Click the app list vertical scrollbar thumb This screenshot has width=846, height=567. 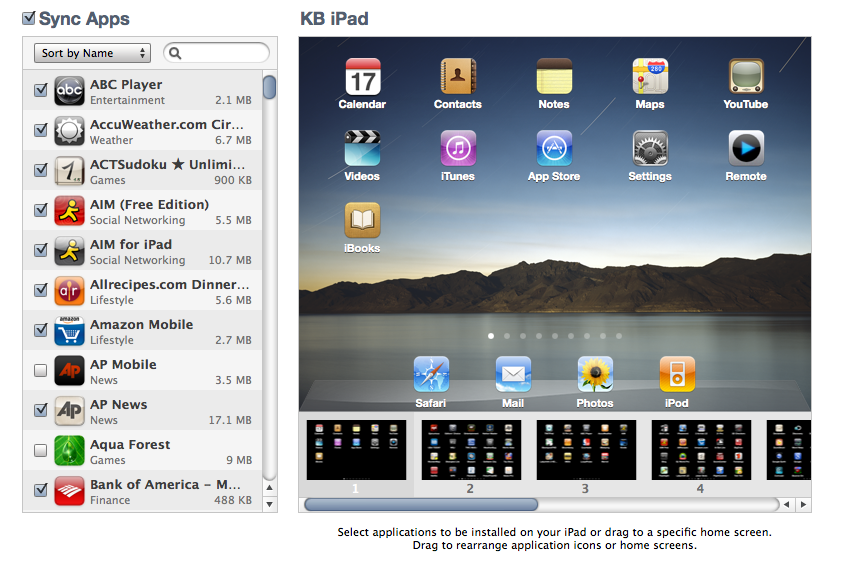[269, 87]
